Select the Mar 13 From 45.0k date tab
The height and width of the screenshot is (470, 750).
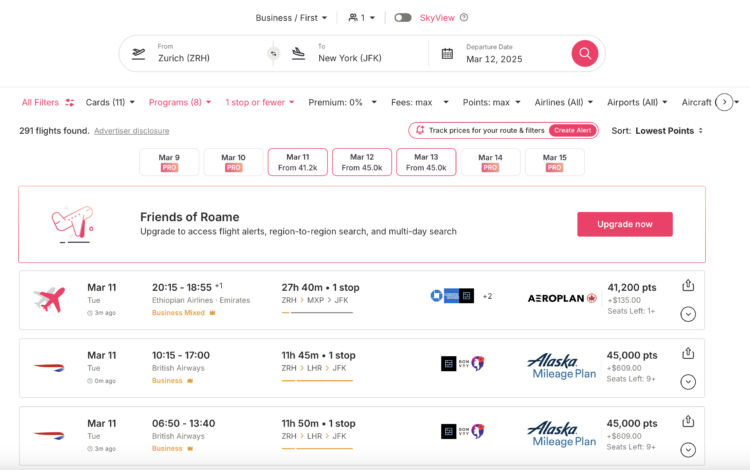pyautogui.click(x=426, y=162)
